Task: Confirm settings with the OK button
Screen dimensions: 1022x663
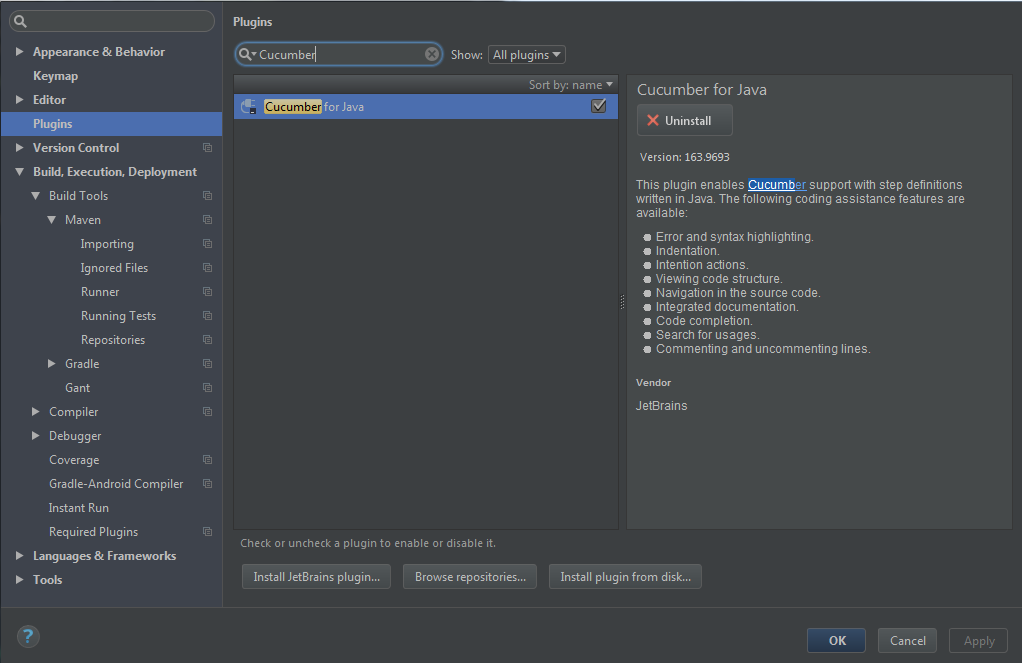Action: (835, 640)
